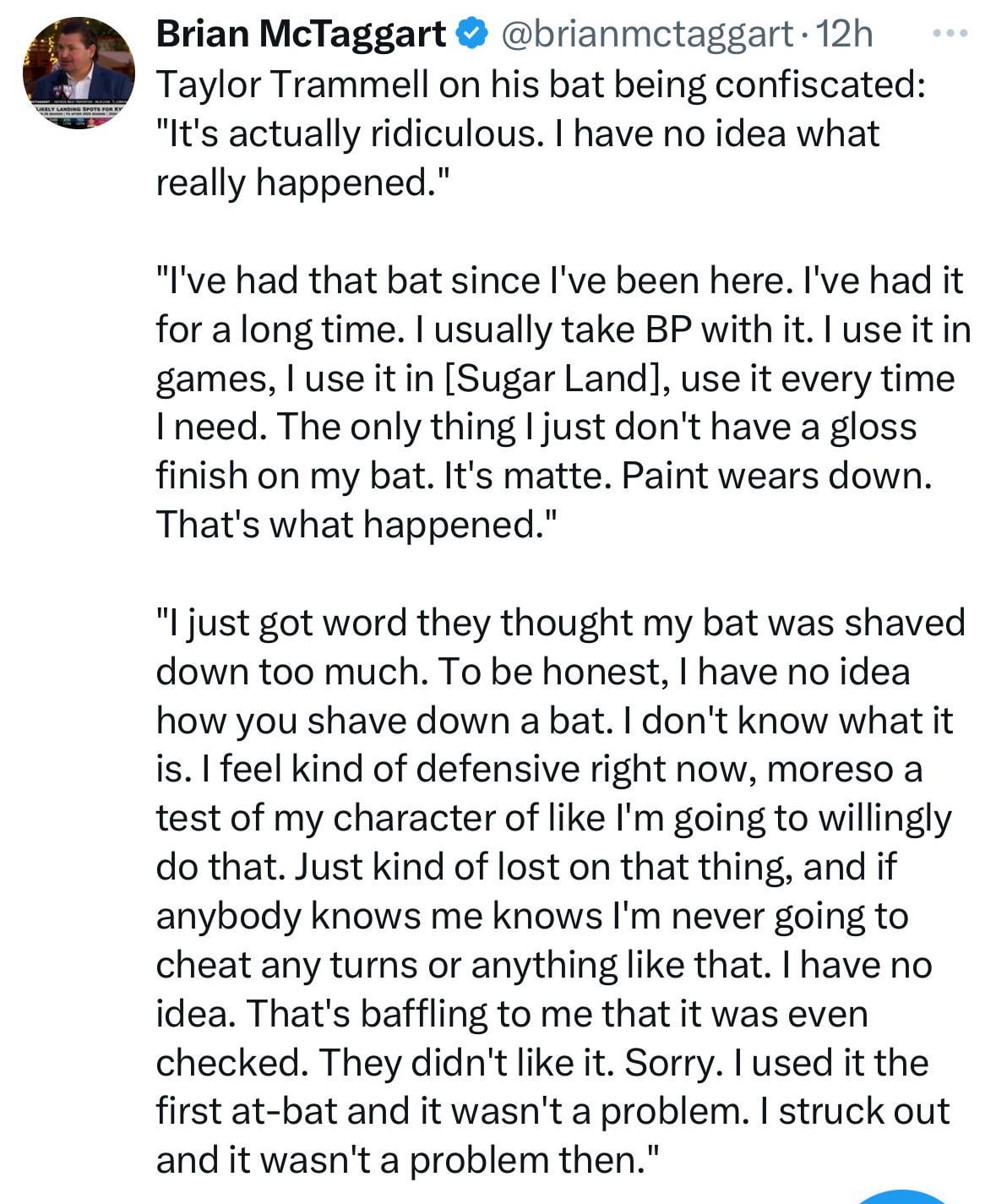This screenshot has height=1204, width=996.
Task: Click the blue verified checkmark badge
Action: pyautogui.click(x=471, y=35)
